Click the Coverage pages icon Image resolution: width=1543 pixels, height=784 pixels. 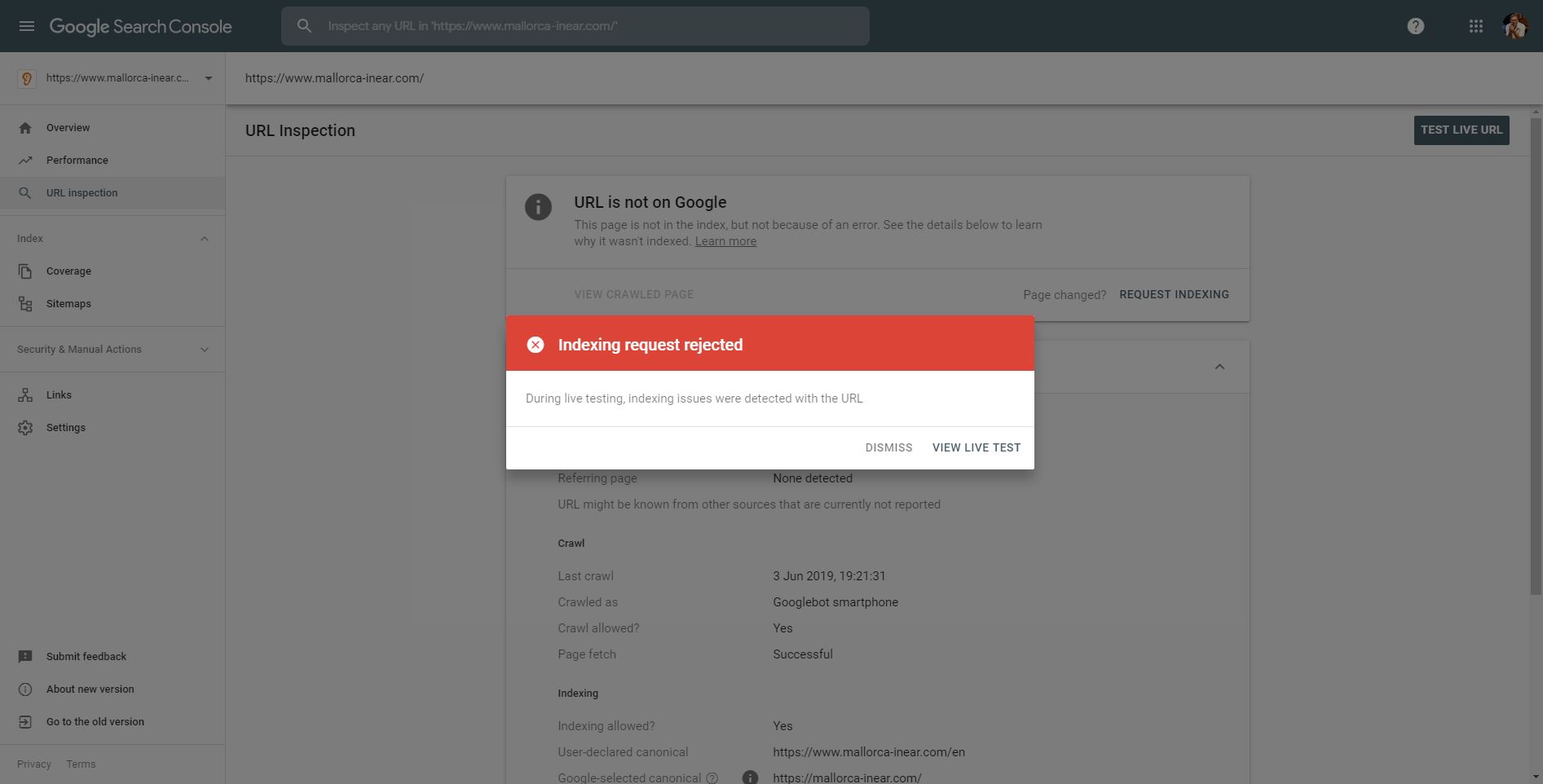tap(25, 271)
